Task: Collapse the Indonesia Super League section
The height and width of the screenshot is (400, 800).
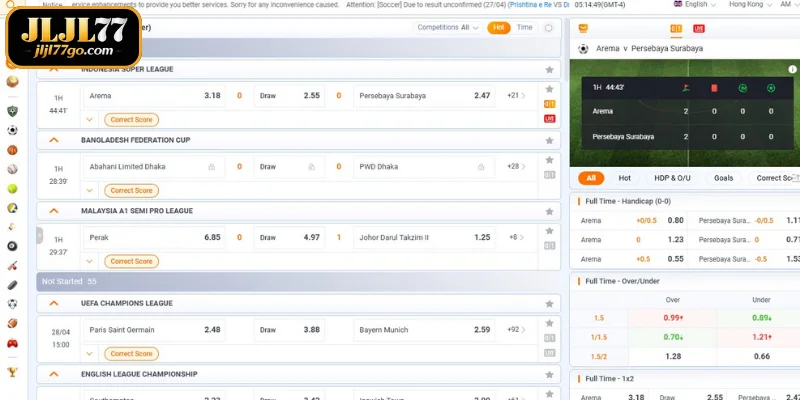Action: pyautogui.click(x=54, y=69)
